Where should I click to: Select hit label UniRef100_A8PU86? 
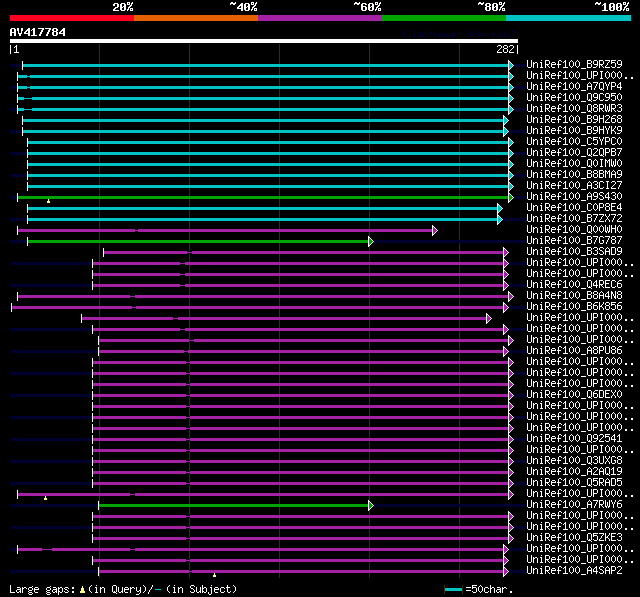(x=574, y=351)
